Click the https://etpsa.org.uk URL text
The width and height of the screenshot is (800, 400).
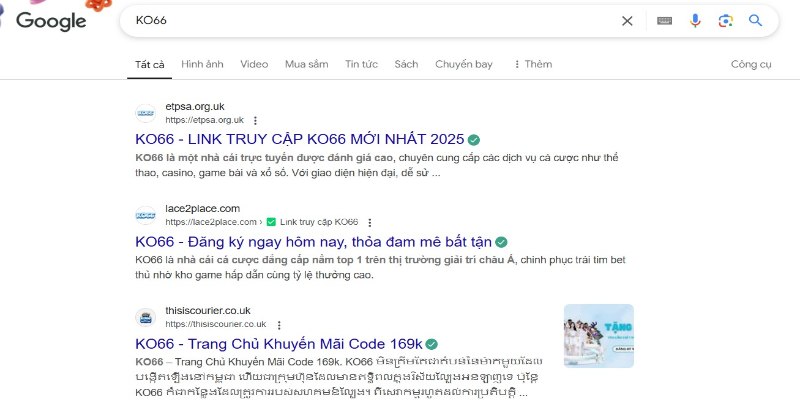pos(205,120)
